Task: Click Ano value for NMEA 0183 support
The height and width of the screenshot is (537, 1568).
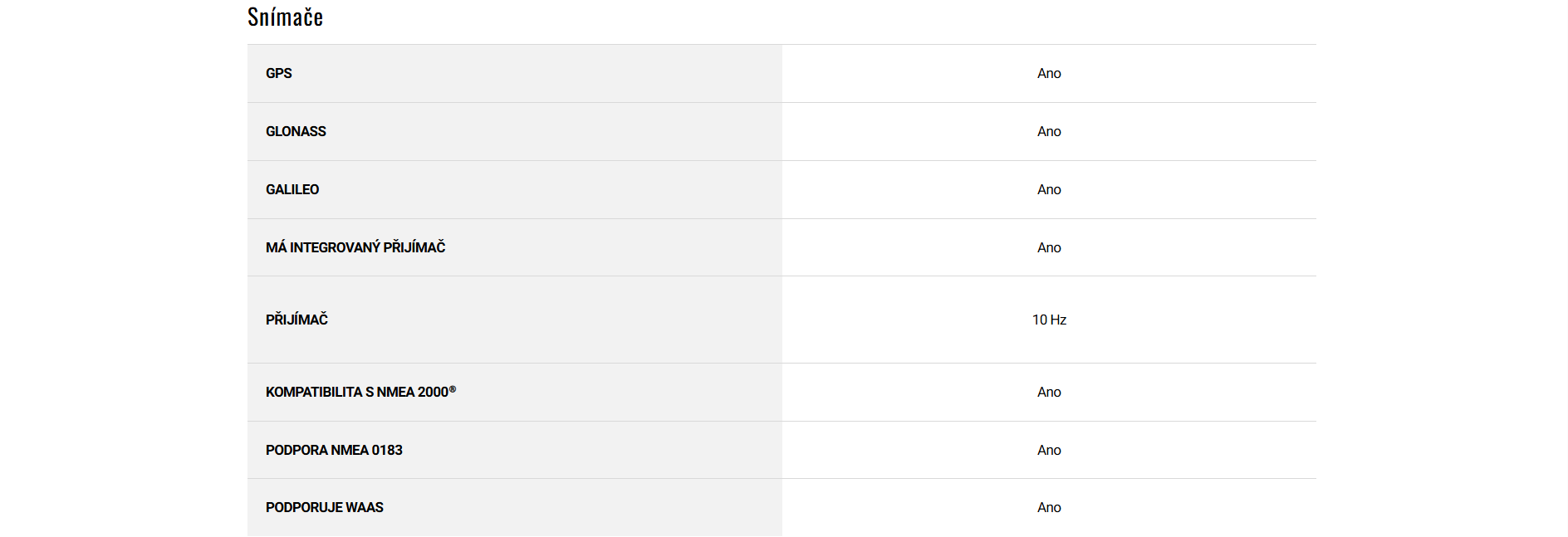Action: click(1049, 450)
